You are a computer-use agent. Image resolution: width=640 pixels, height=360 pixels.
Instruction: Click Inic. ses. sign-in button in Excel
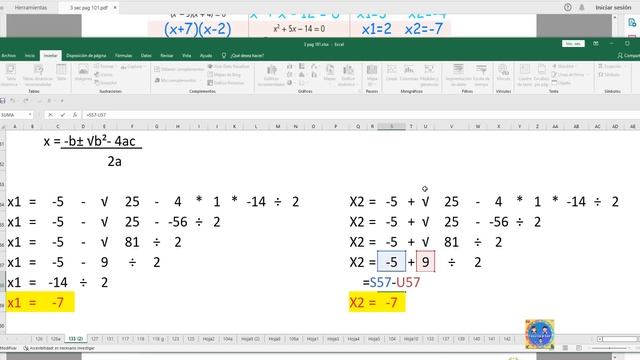click(573, 44)
